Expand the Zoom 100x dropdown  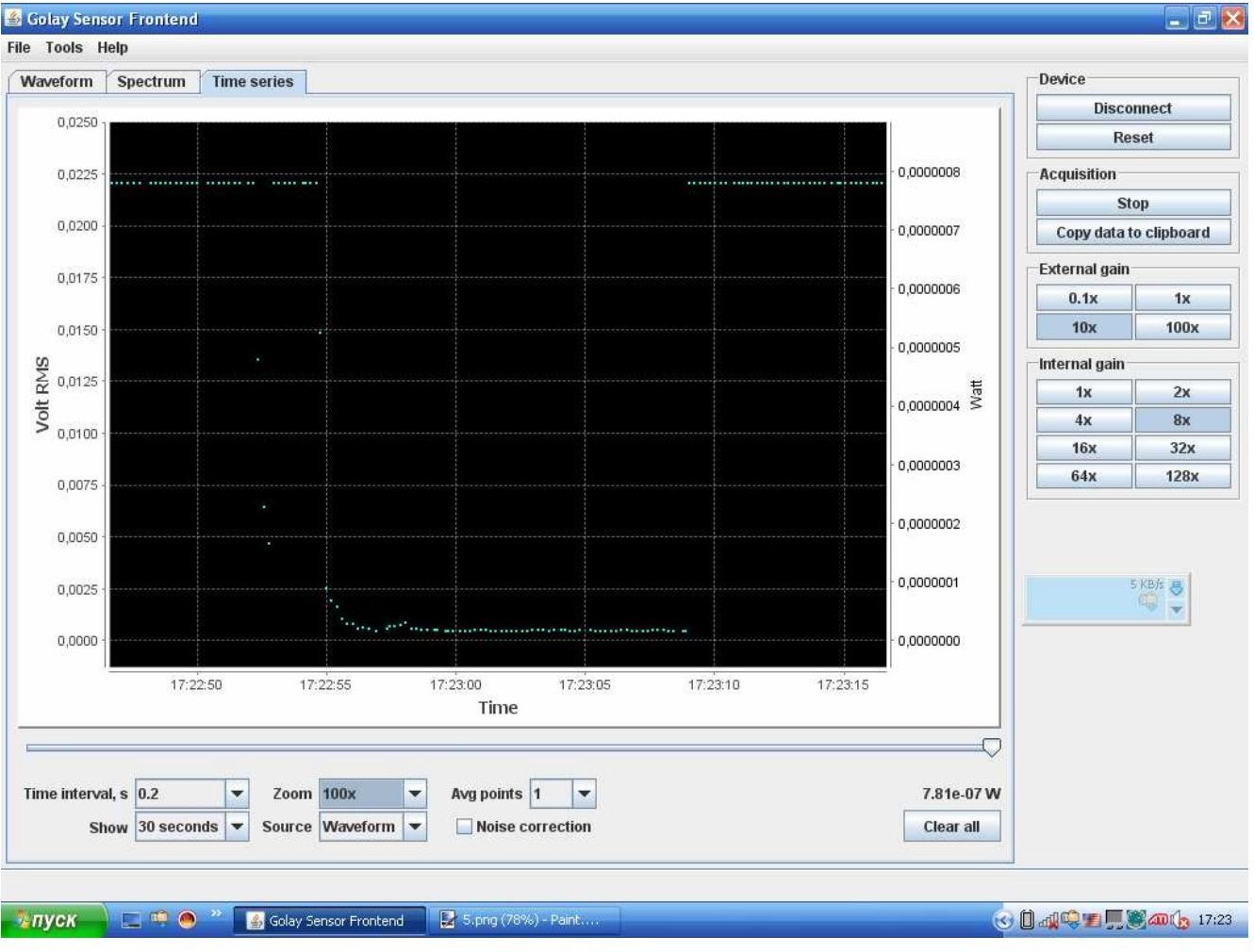[415, 794]
